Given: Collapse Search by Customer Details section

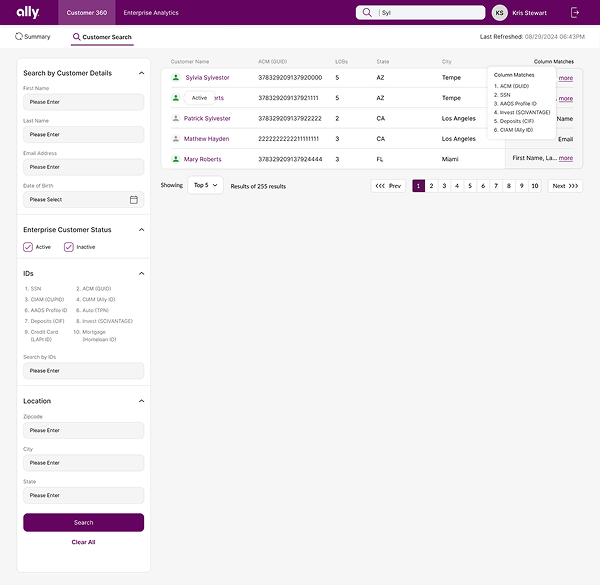Looking at the screenshot, I should [x=142, y=73].
